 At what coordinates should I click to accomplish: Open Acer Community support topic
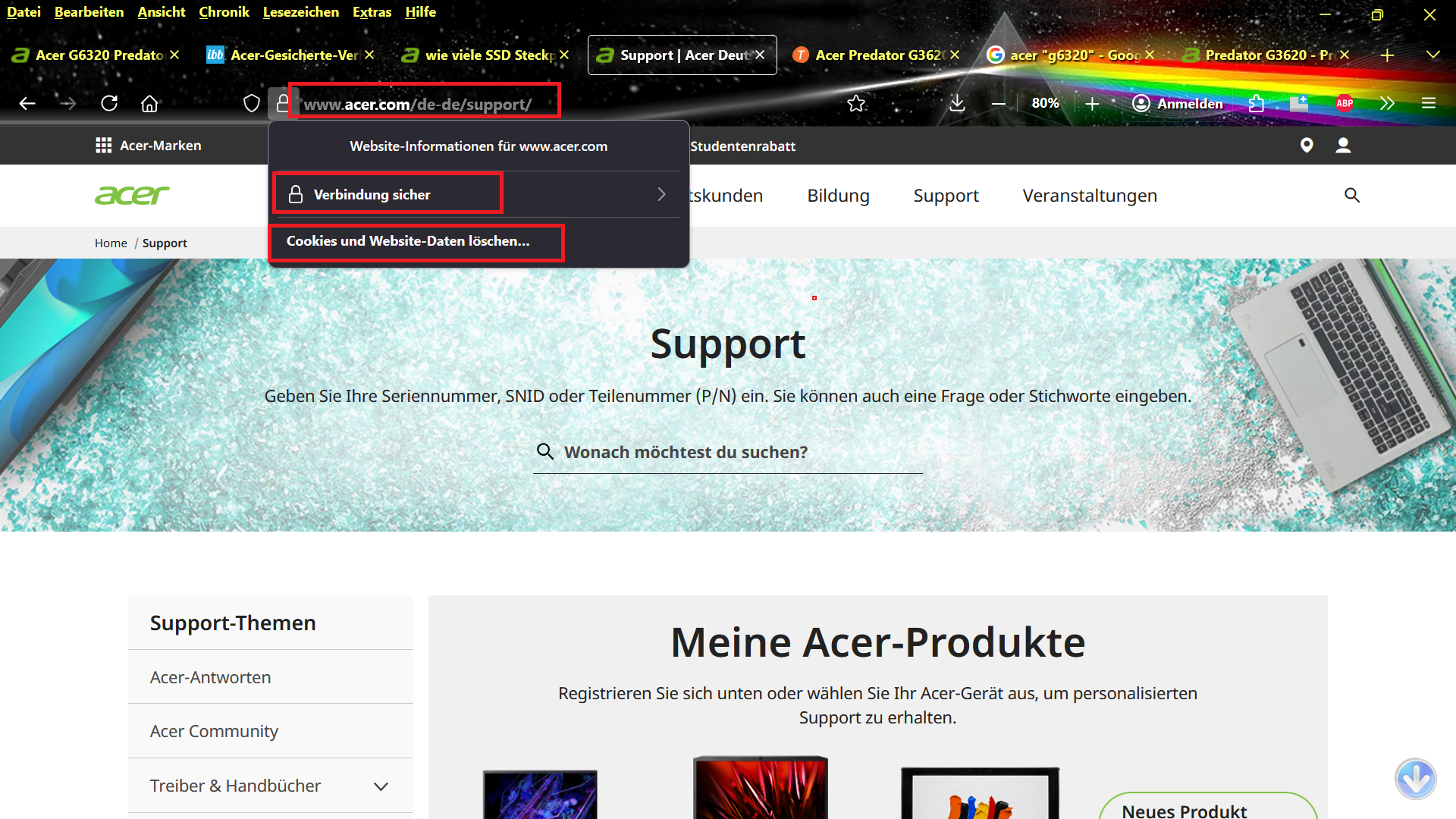pos(271,731)
